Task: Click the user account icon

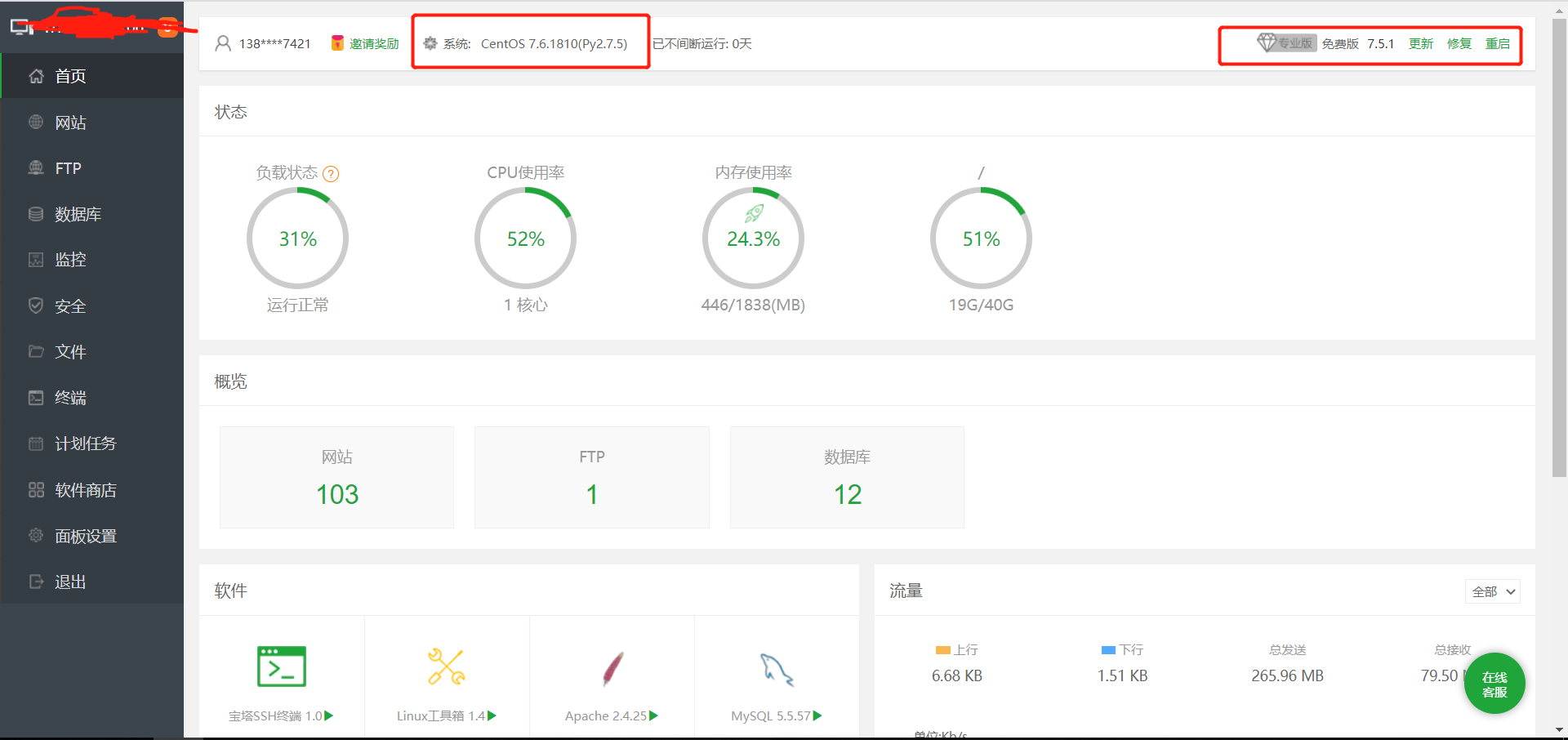Action: tap(223, 43)
